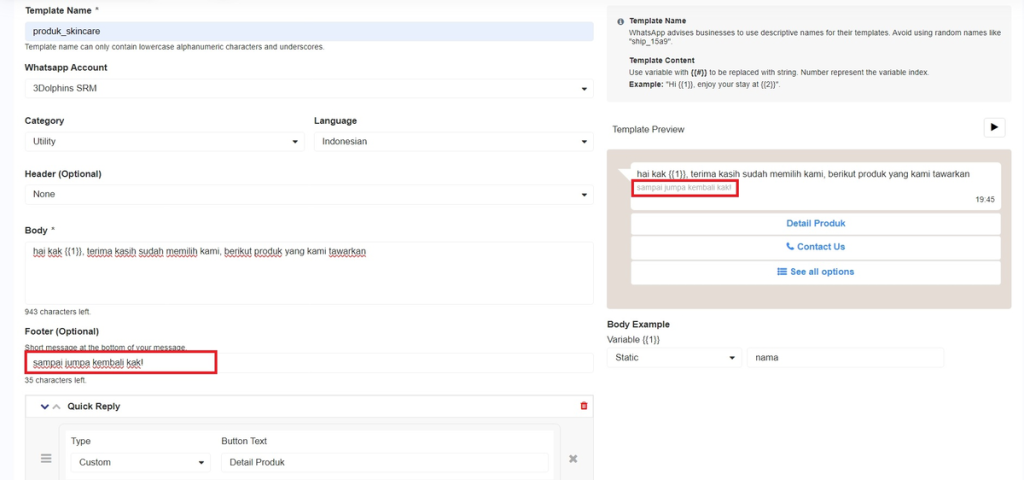
Task: Collapse Quick Reply using the down chevron
Action: [x=45, y=406]
